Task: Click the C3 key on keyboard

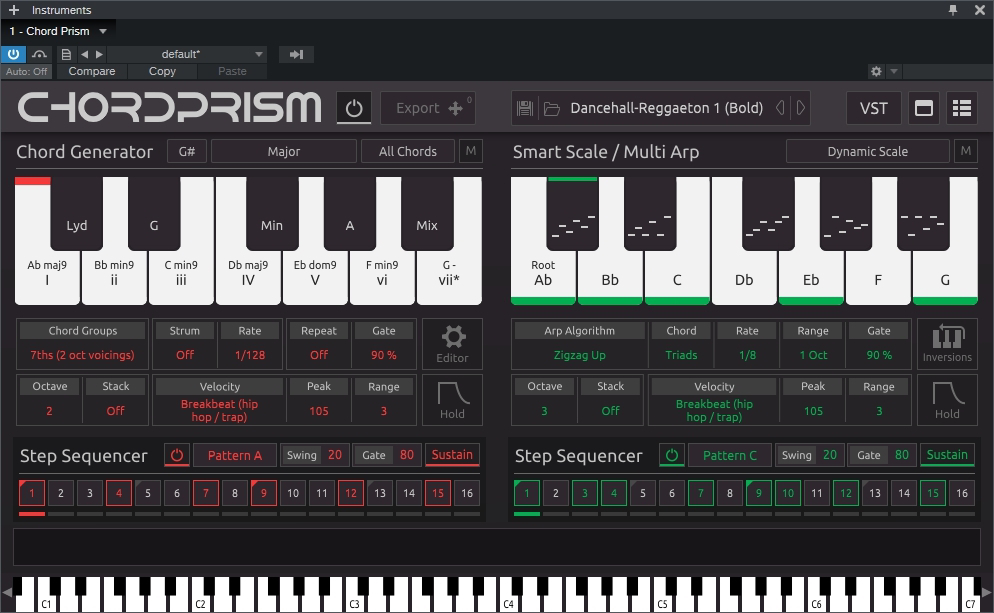Action: (x=353, y=601)
